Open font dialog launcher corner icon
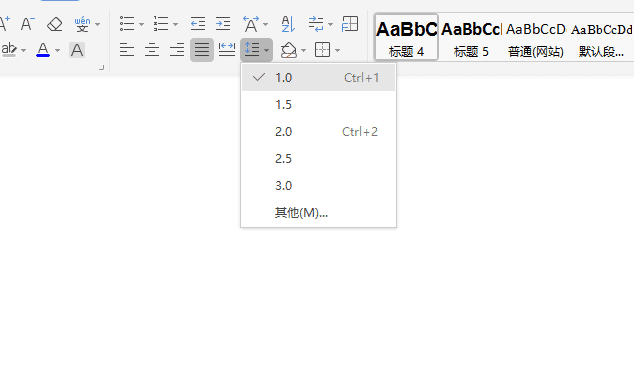This screenshot has width=634, height=370. coord(101,68)
